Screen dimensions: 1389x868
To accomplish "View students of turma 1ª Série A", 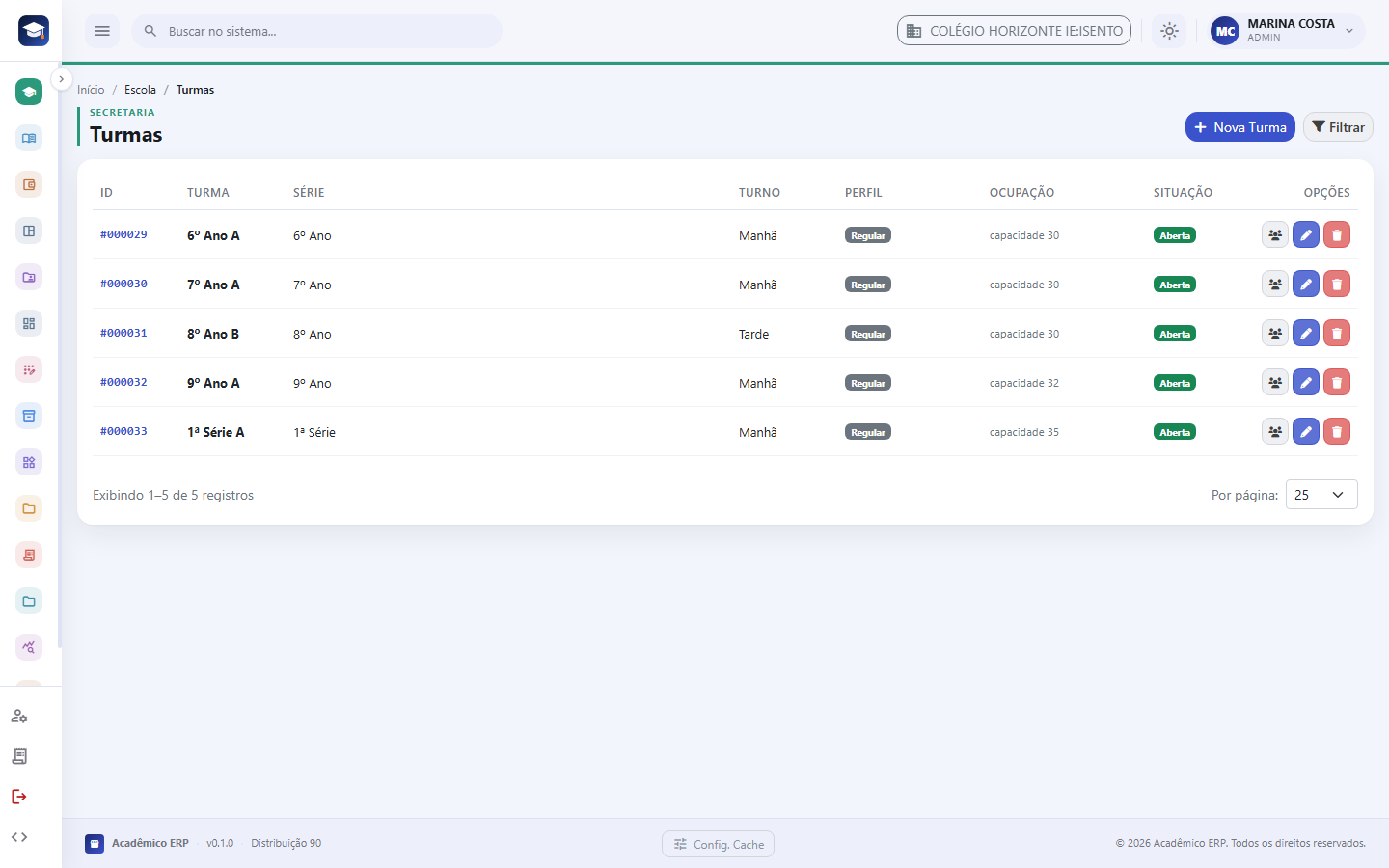I will click(x=1275, y=431).
